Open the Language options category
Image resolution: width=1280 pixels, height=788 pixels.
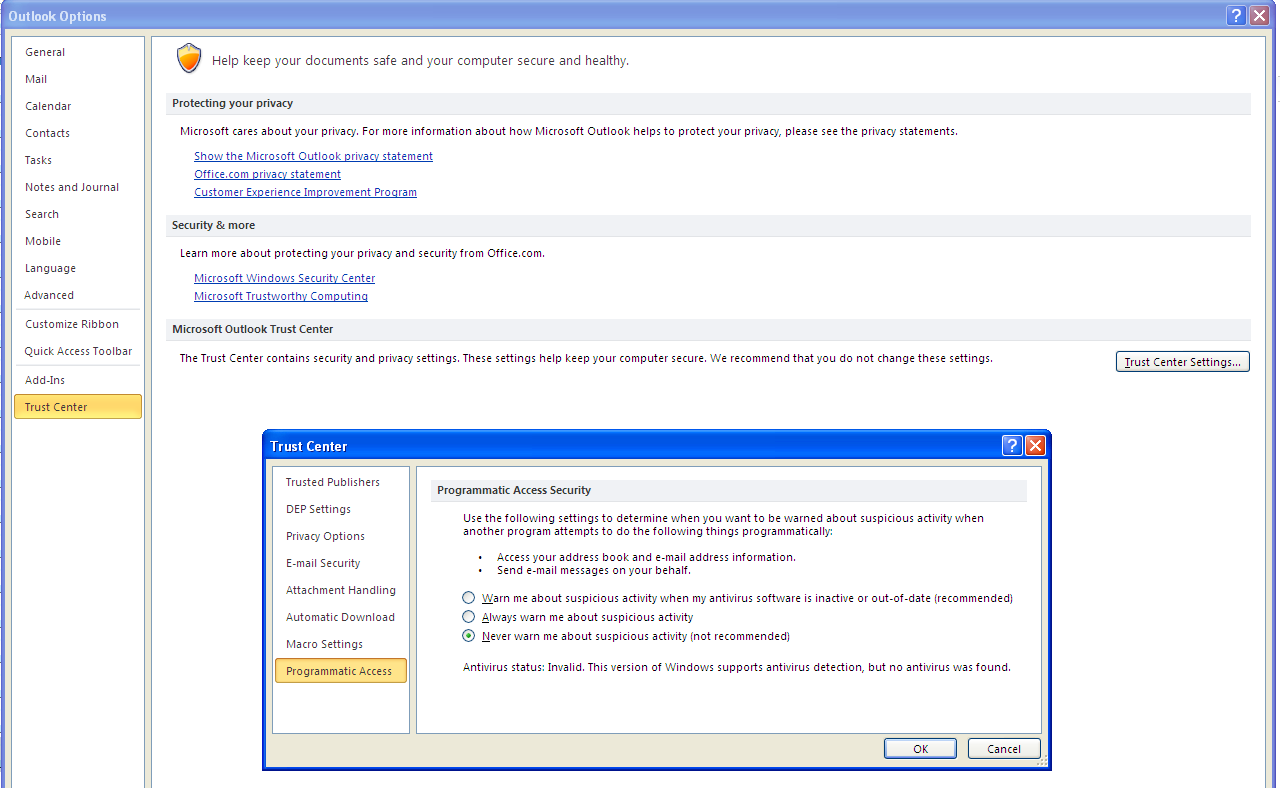(77, 268)
